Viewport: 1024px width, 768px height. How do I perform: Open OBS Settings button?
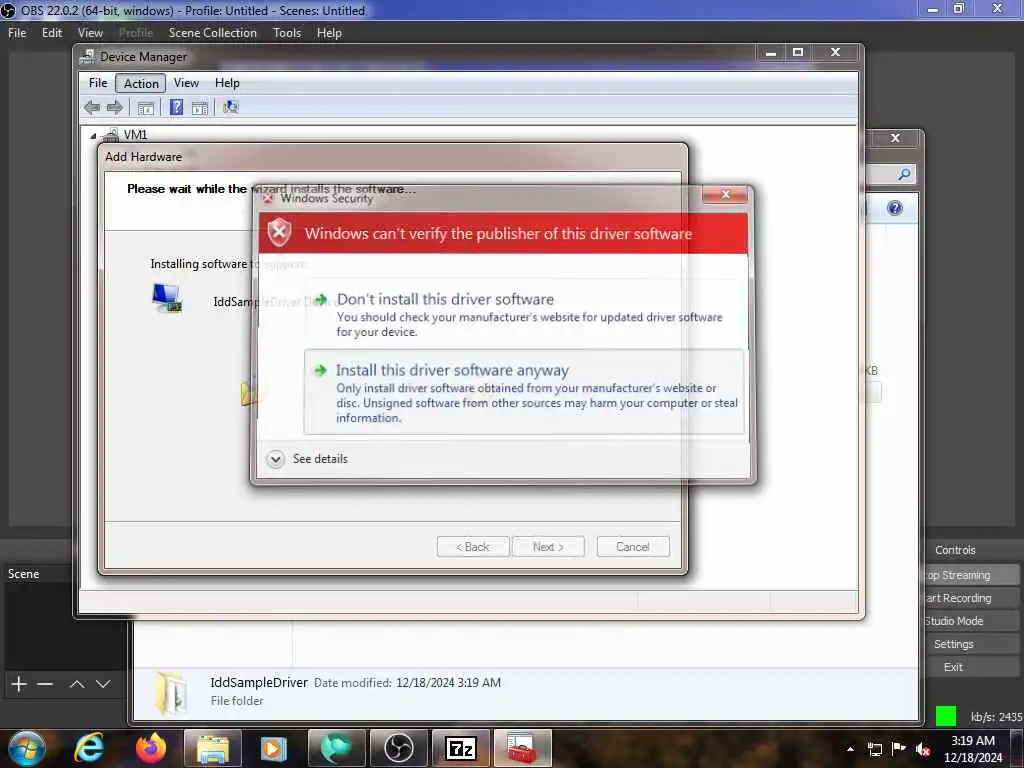coord(972,644)
